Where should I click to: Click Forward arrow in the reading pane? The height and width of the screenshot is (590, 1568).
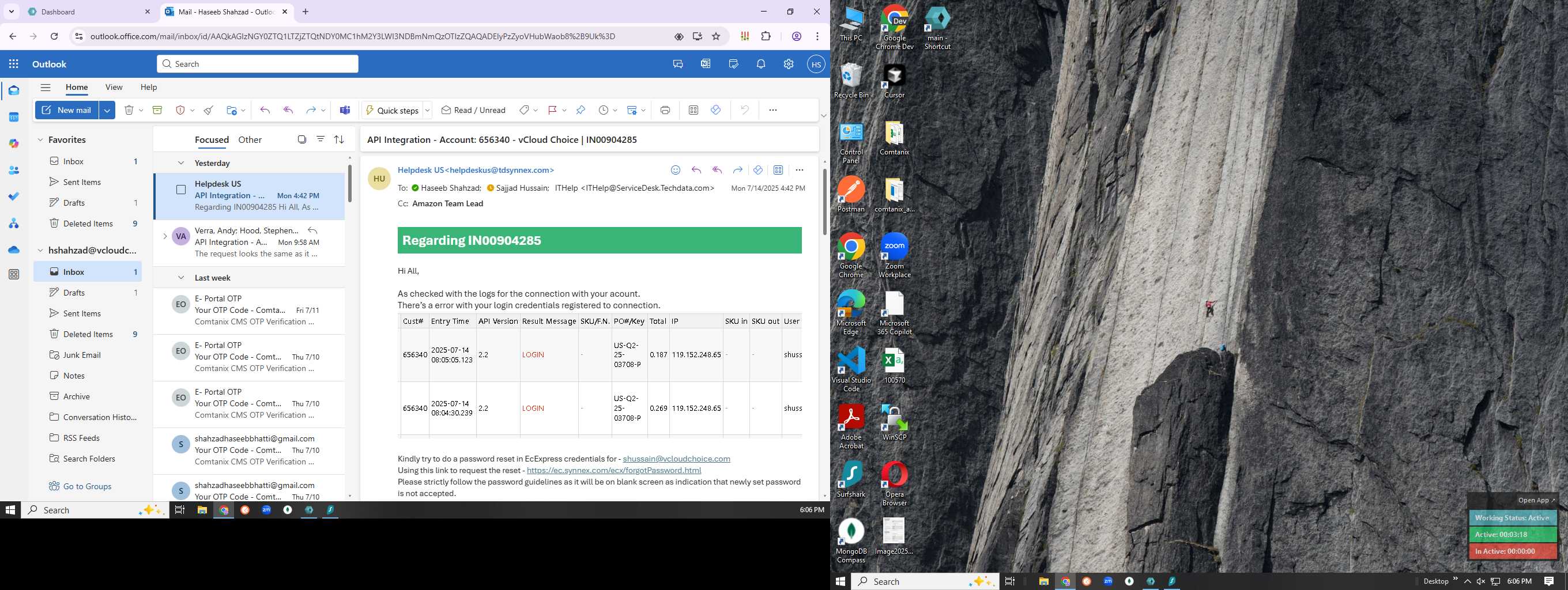738,171
